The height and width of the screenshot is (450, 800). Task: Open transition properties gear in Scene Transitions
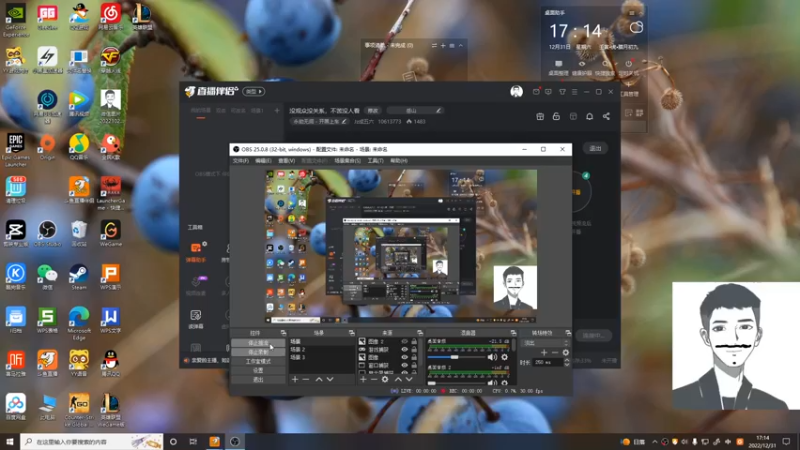click(565, 353)
